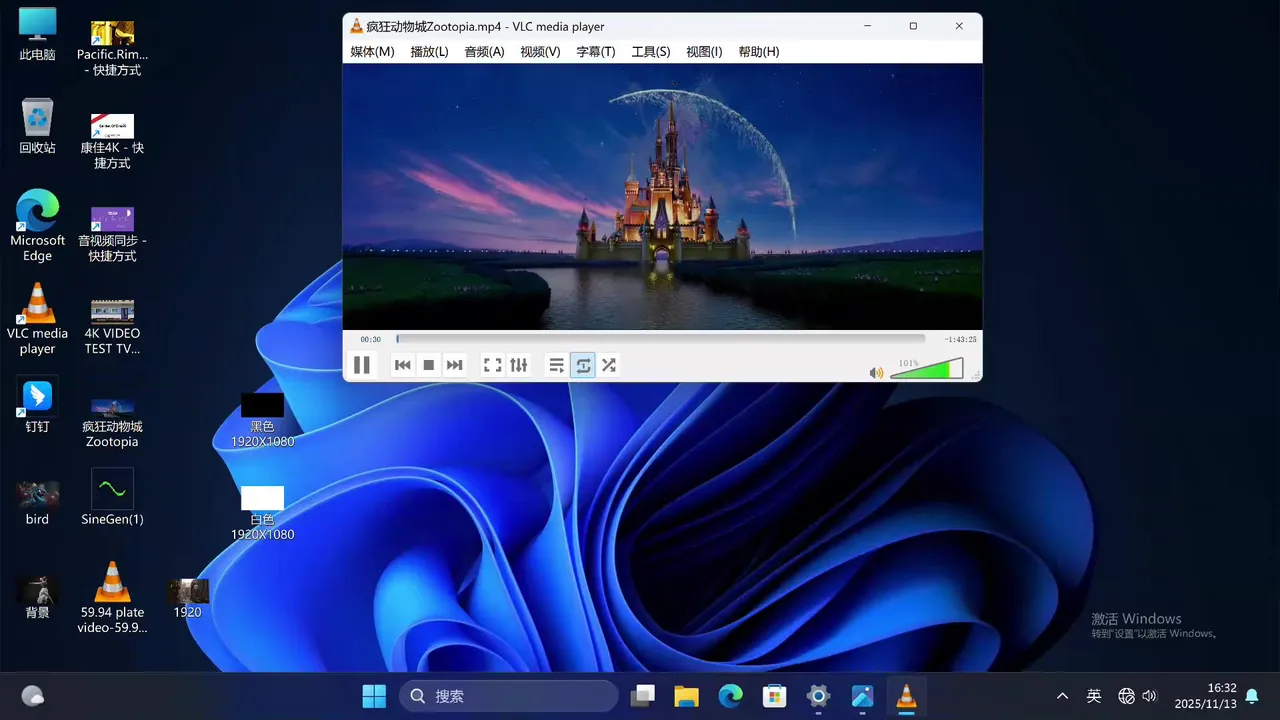Open network and volume quick settings
Viewport: 1280px width, 720px height.
[1138, 696]
